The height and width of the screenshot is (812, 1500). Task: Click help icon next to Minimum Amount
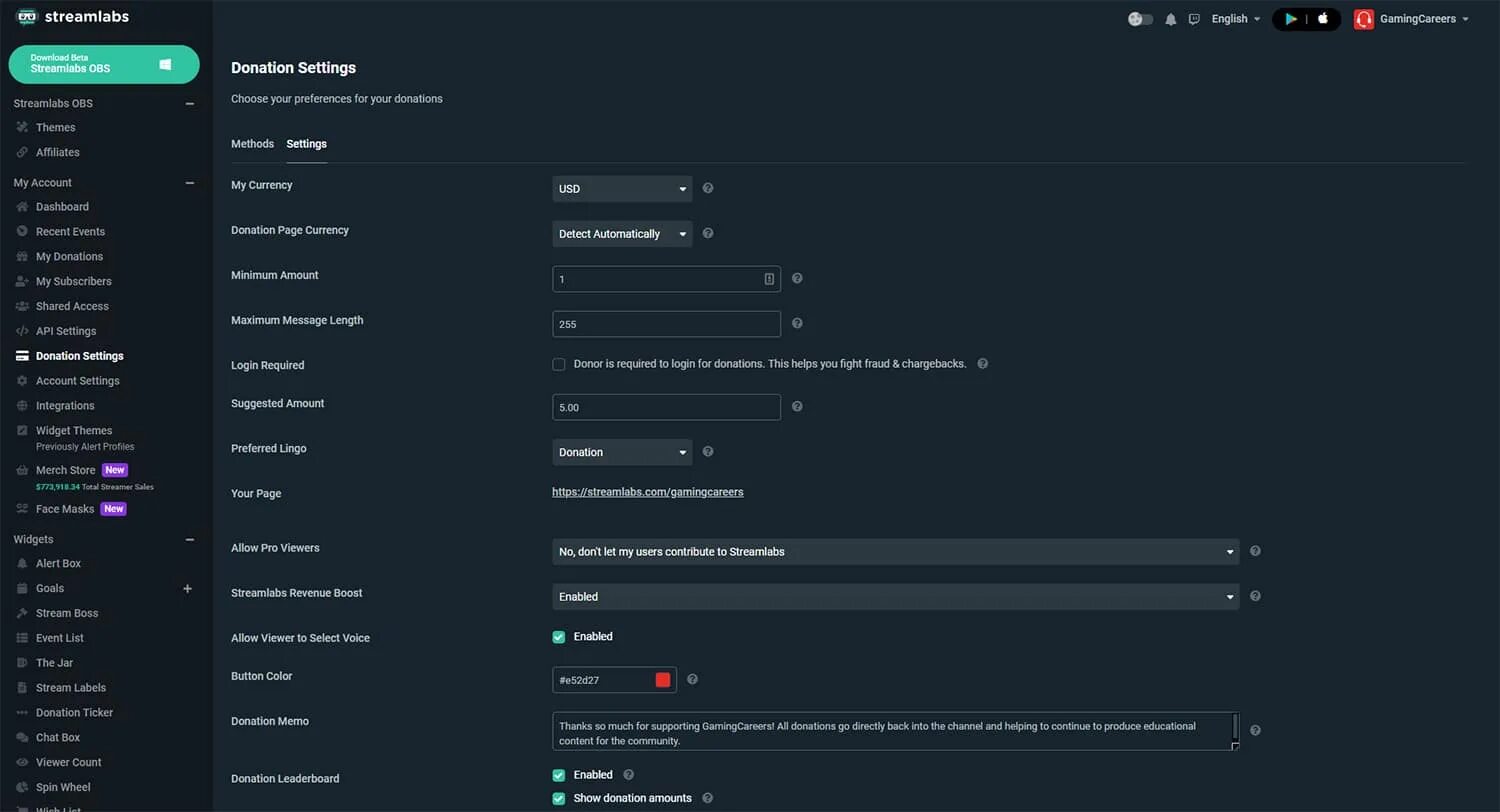(x=797, y=278)
